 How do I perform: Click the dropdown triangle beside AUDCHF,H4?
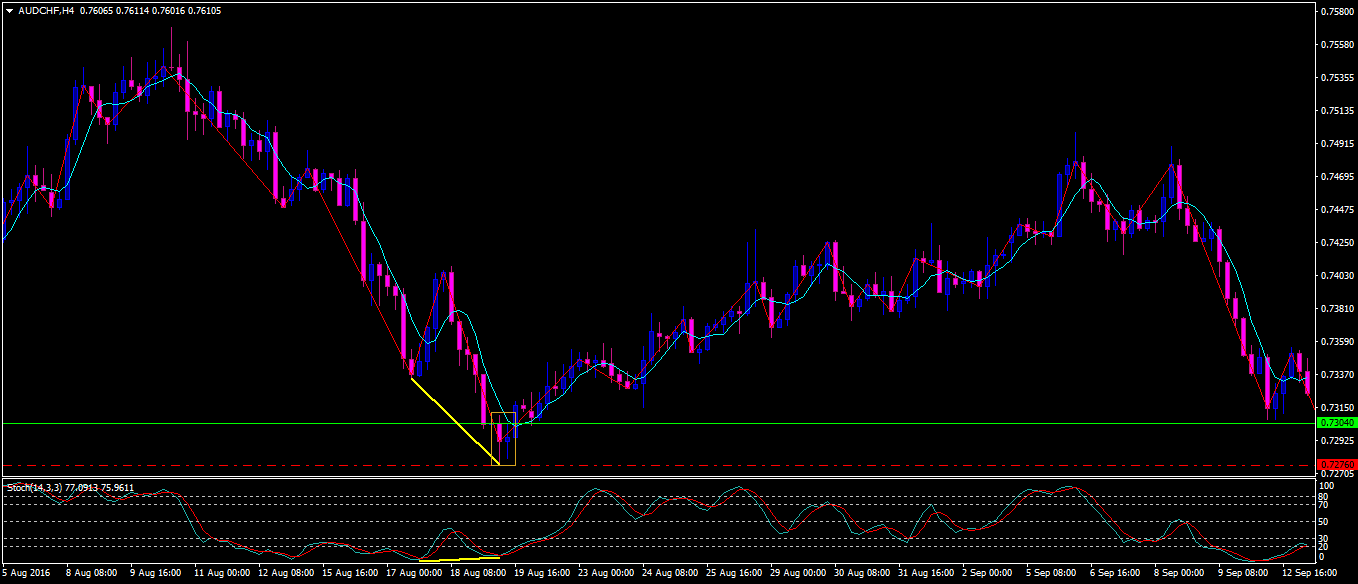click(10, 11)
